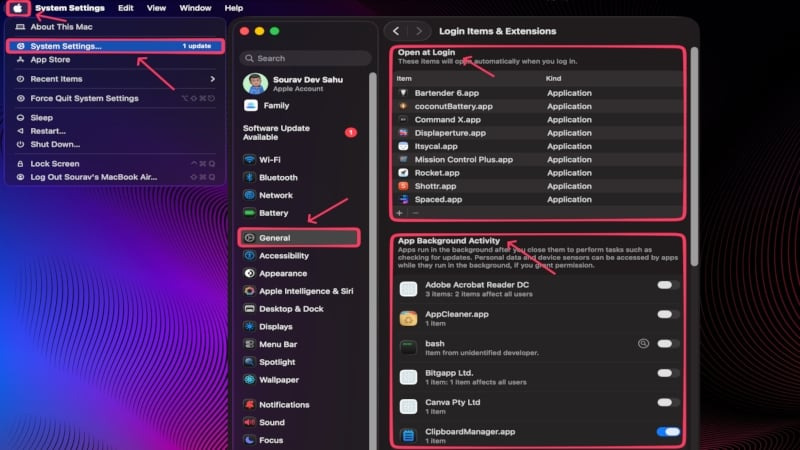Go forward with the right chevron

click(418, 31)
